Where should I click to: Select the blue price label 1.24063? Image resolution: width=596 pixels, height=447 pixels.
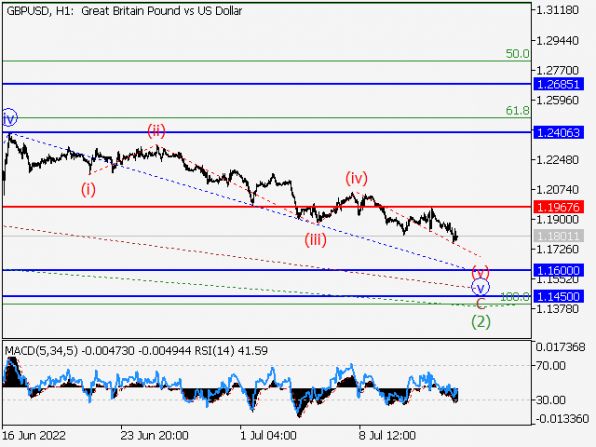[558, 133]
